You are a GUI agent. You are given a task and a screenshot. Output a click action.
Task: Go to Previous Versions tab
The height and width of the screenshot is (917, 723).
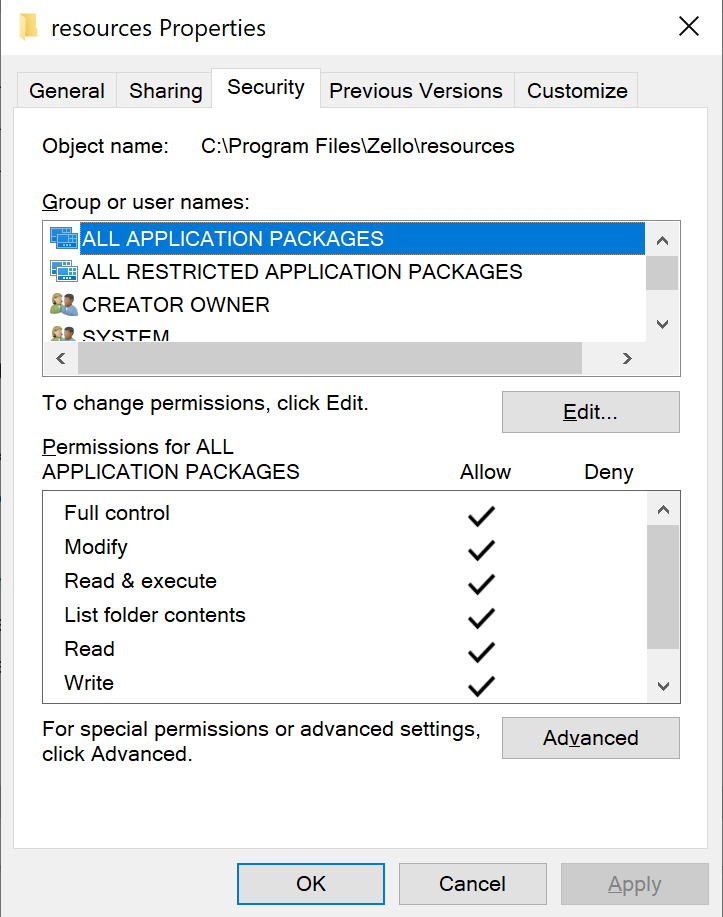[x=416, y=91]
